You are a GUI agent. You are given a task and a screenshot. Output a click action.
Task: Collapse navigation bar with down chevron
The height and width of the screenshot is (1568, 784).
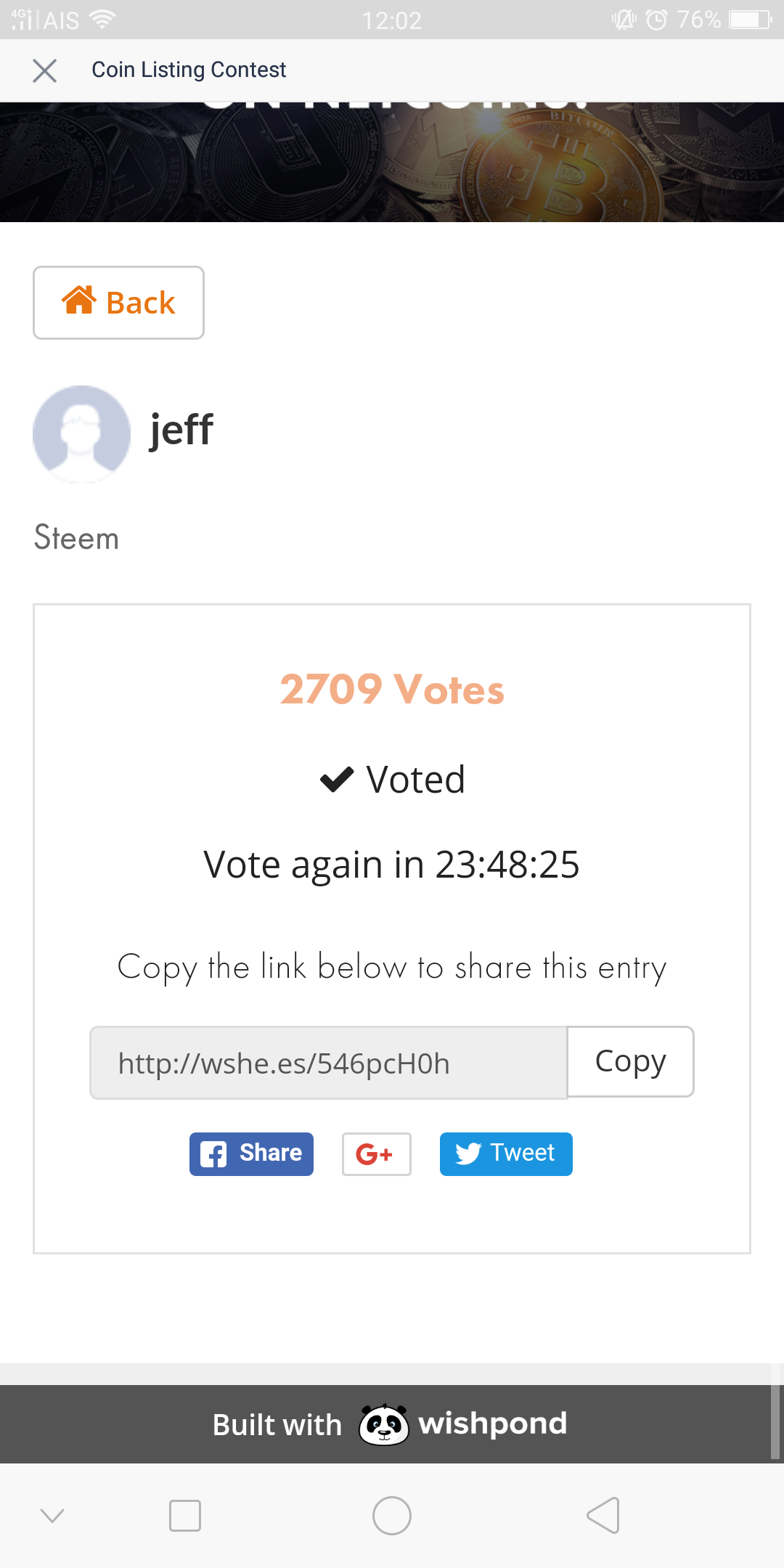pos(52,1516)
